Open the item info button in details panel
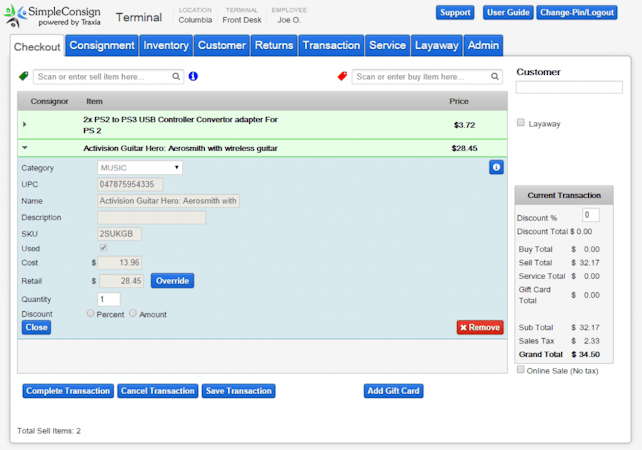This screenshot has width=642, height=450. pyautogui.click(x=496, y=167)
